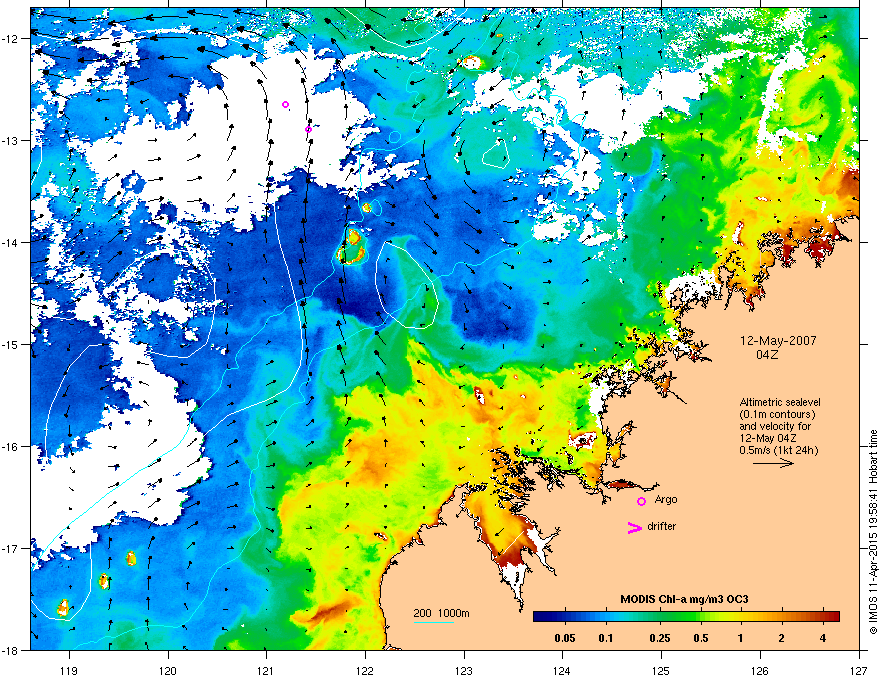Image resolution: width=880 pixels, height=680 pixels.
Task: Click the color bar value 0.05
Action: coord(565,638)
